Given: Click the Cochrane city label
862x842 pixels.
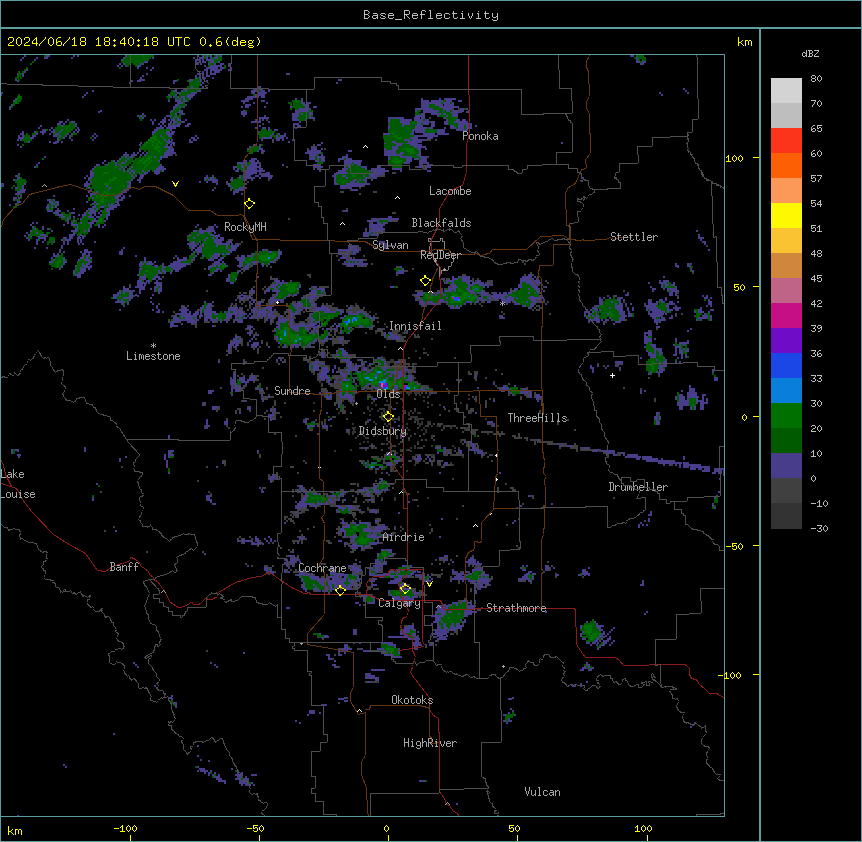Looking at the screenshot, I should click(x=322, y=568).
